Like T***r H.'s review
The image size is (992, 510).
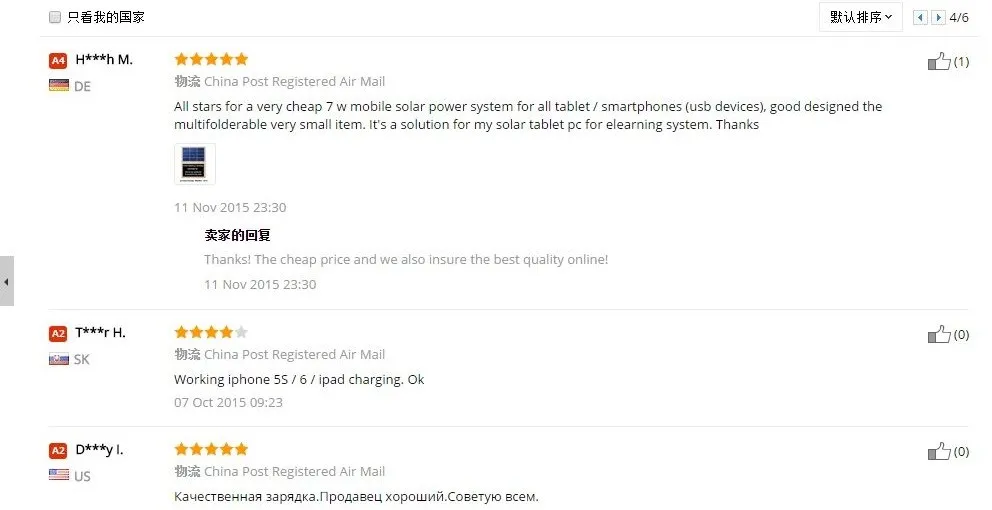tap(939, 334)
